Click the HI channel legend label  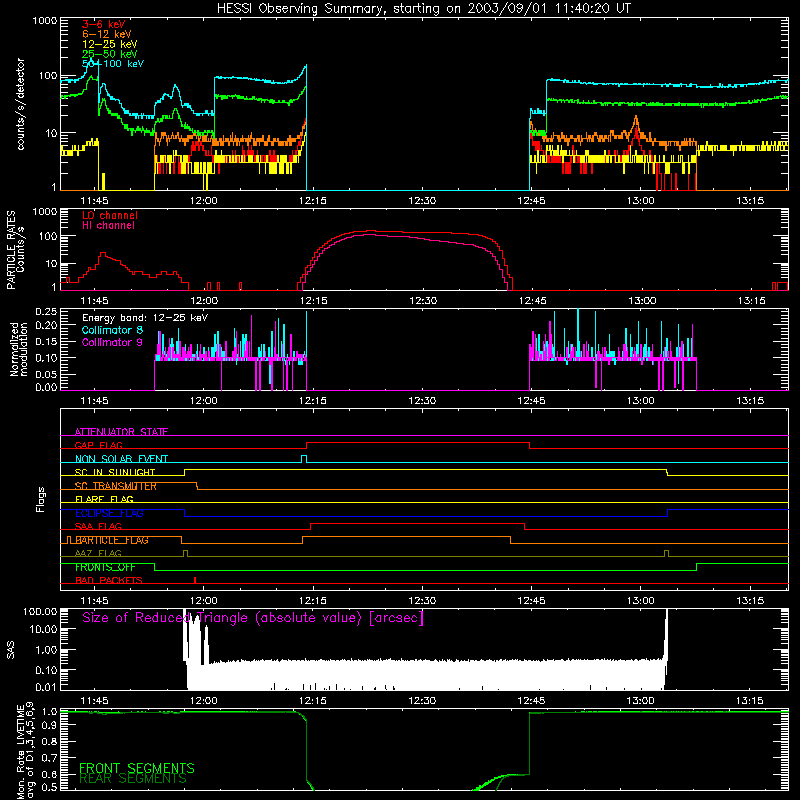(108, 226)
